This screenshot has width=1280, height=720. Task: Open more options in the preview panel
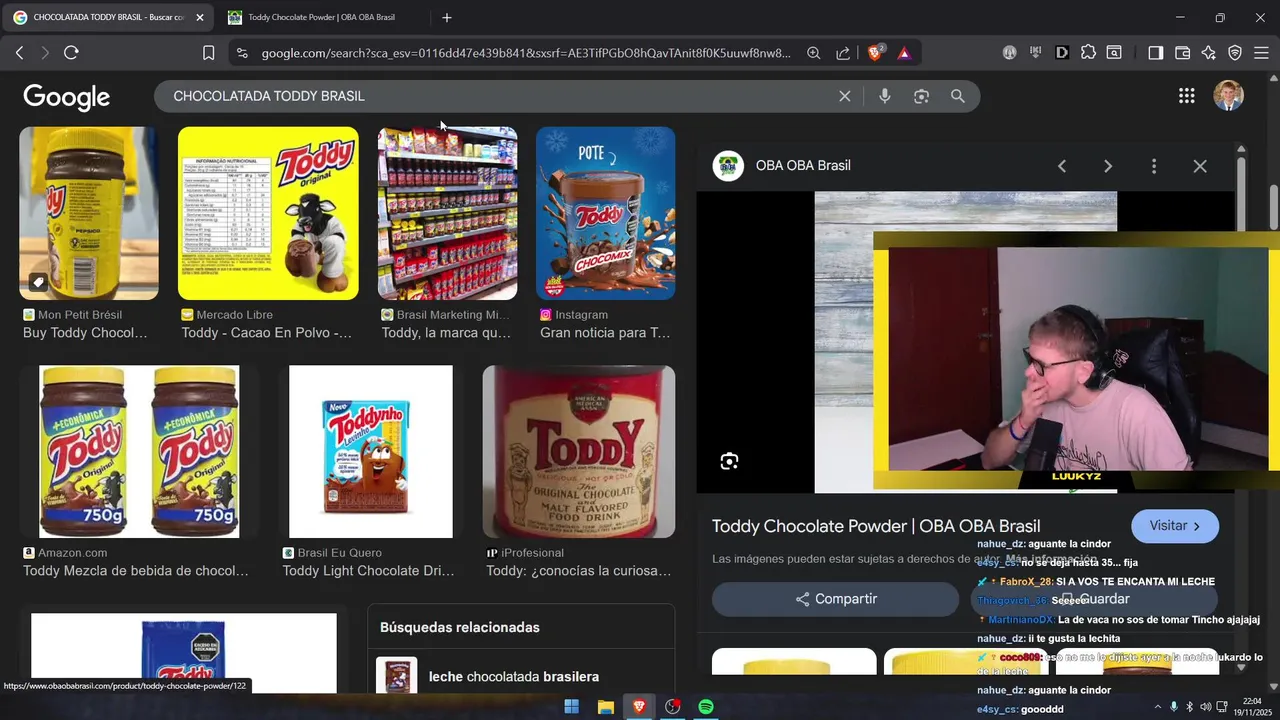click(x=1154, y=166)
